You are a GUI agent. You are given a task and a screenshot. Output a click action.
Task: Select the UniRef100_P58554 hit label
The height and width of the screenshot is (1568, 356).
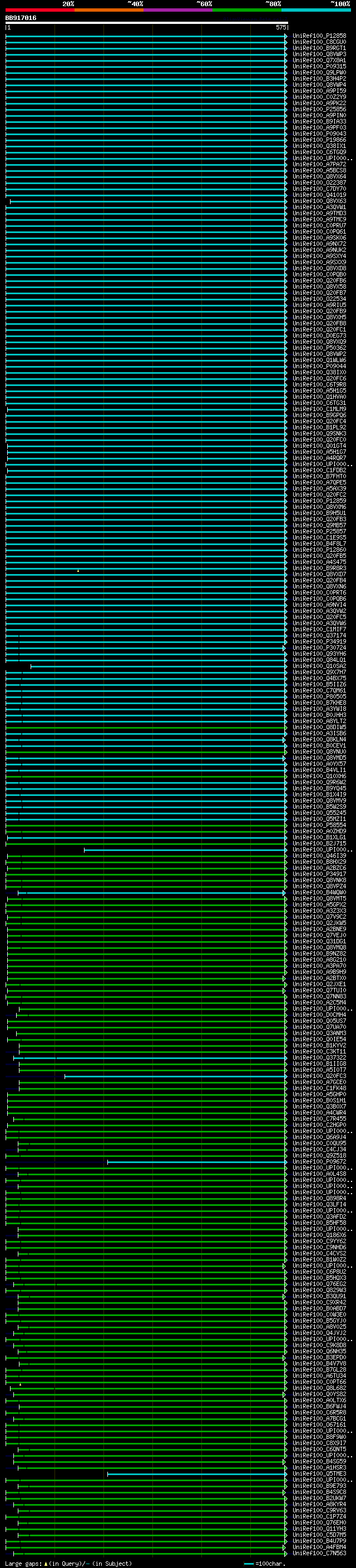[x=319, y=825]
